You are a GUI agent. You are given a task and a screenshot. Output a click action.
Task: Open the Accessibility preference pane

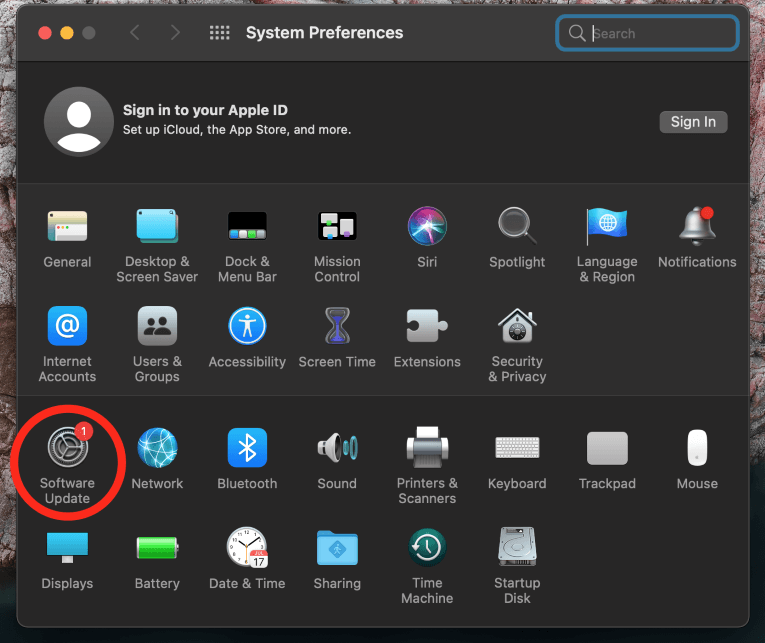pos(247,326)
